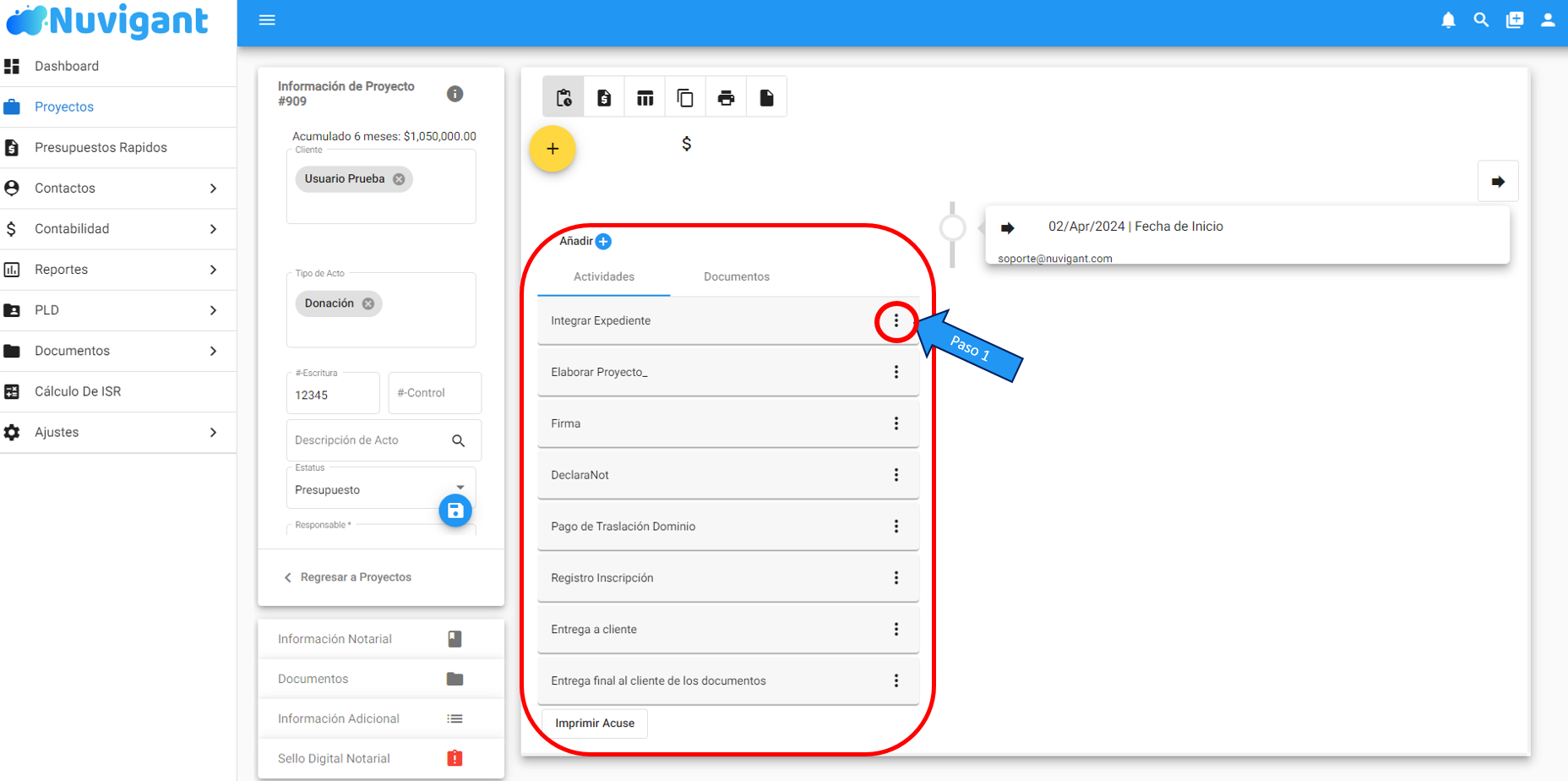The width and height of the screenshot is (1568, 781).
Task: Open options menu for Firma
Action: pyautogui.click(x=896, y=424)
